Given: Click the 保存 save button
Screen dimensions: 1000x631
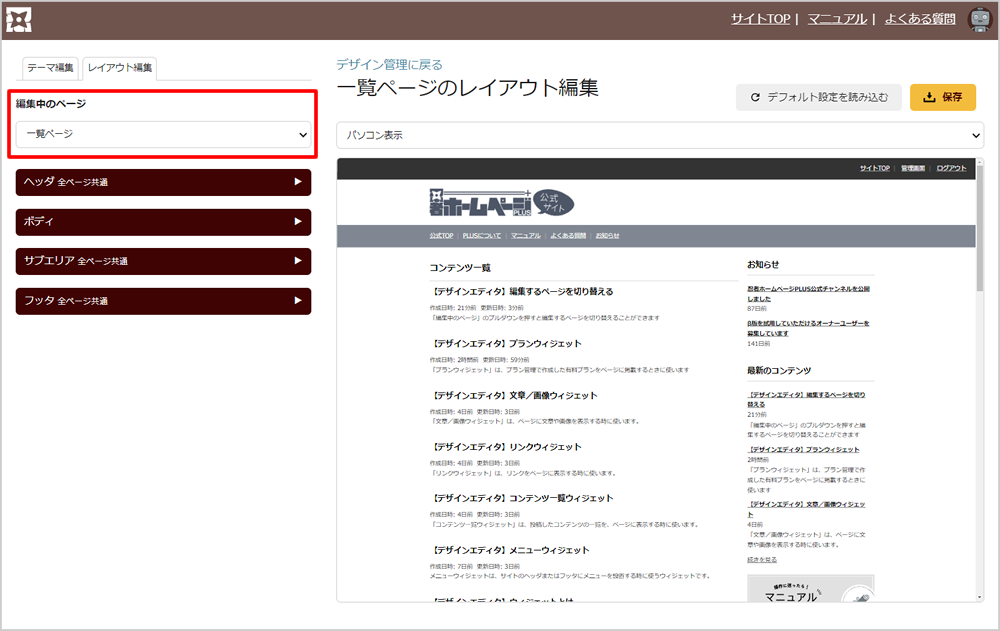Looking at the screenshot, I should click(x=942, y=97).
